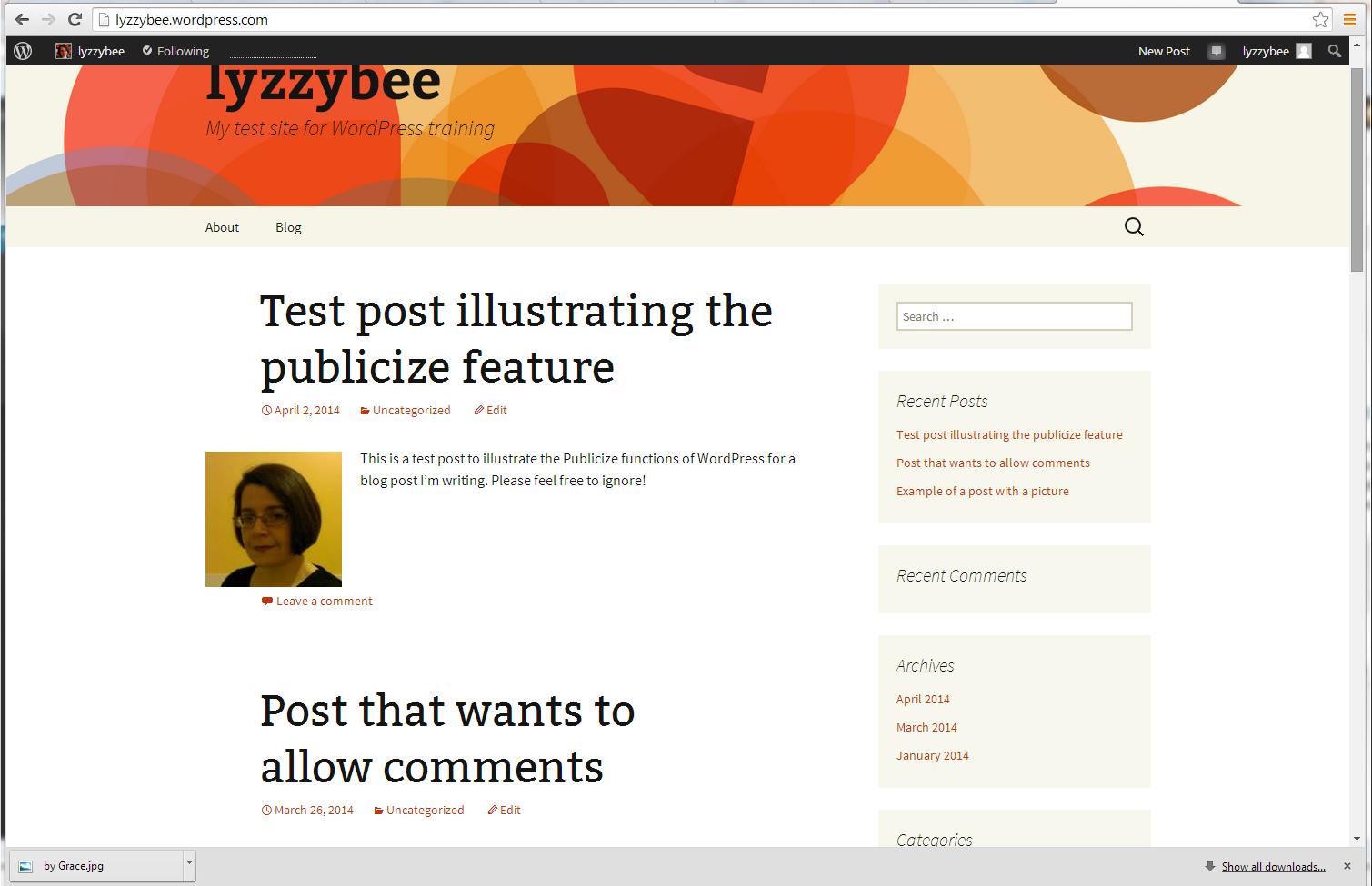The height and width of the screenshot is (886, 1372).
Task: Close the downloads bar
Action: [x=1347, y=866]
